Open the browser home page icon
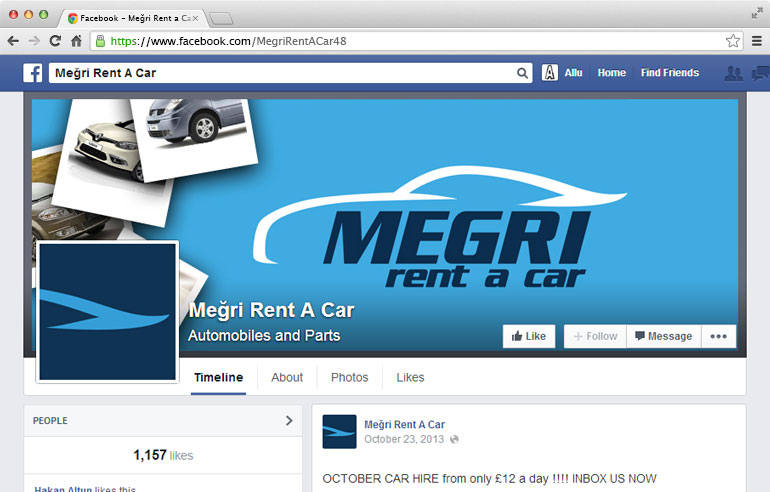770x492 pixels. (76, 41)
